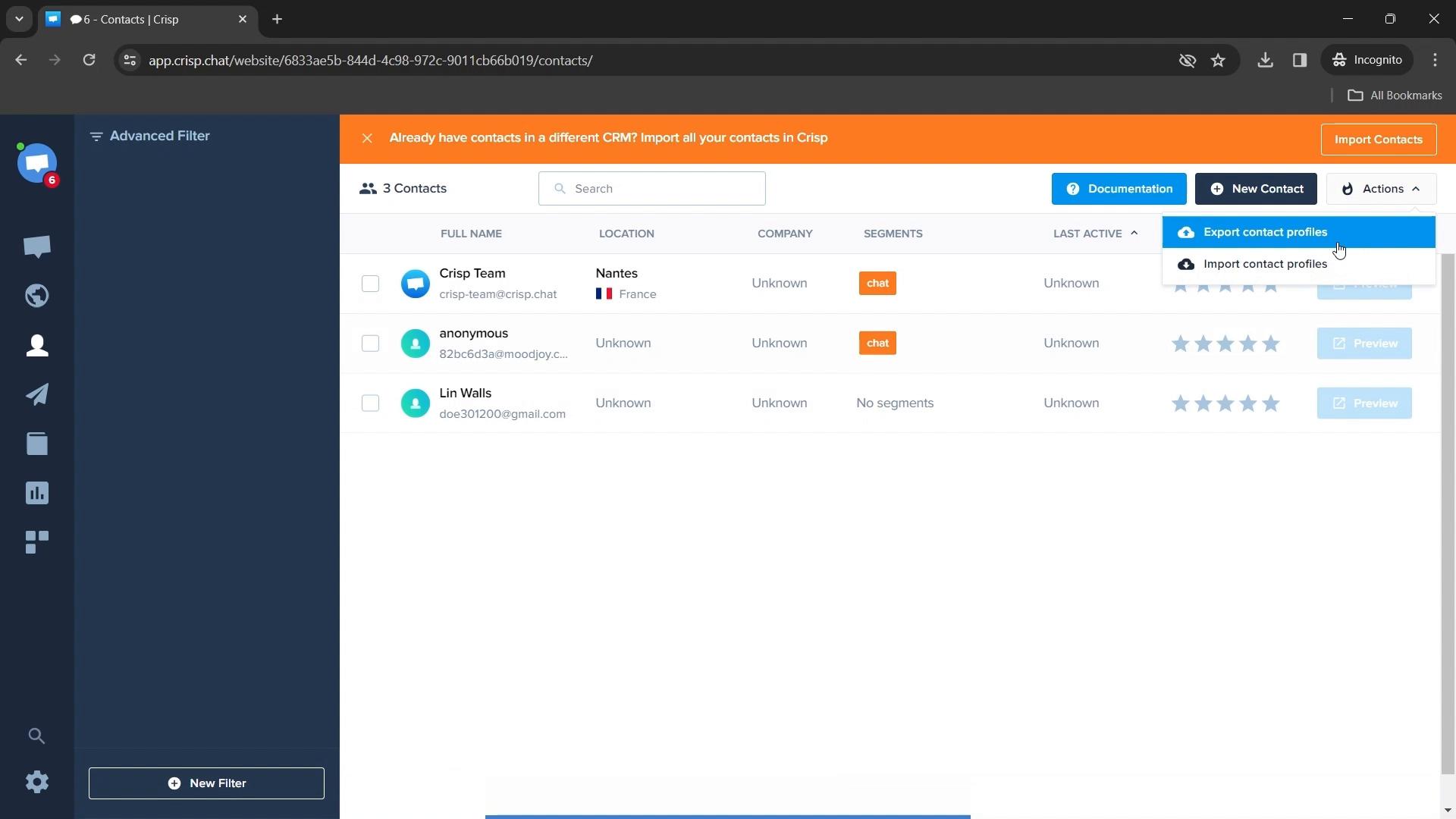Toggle checkbox for Lin Walls contact row
The height and width of the screenshot is (819, 1456).
tap(369, 403)
